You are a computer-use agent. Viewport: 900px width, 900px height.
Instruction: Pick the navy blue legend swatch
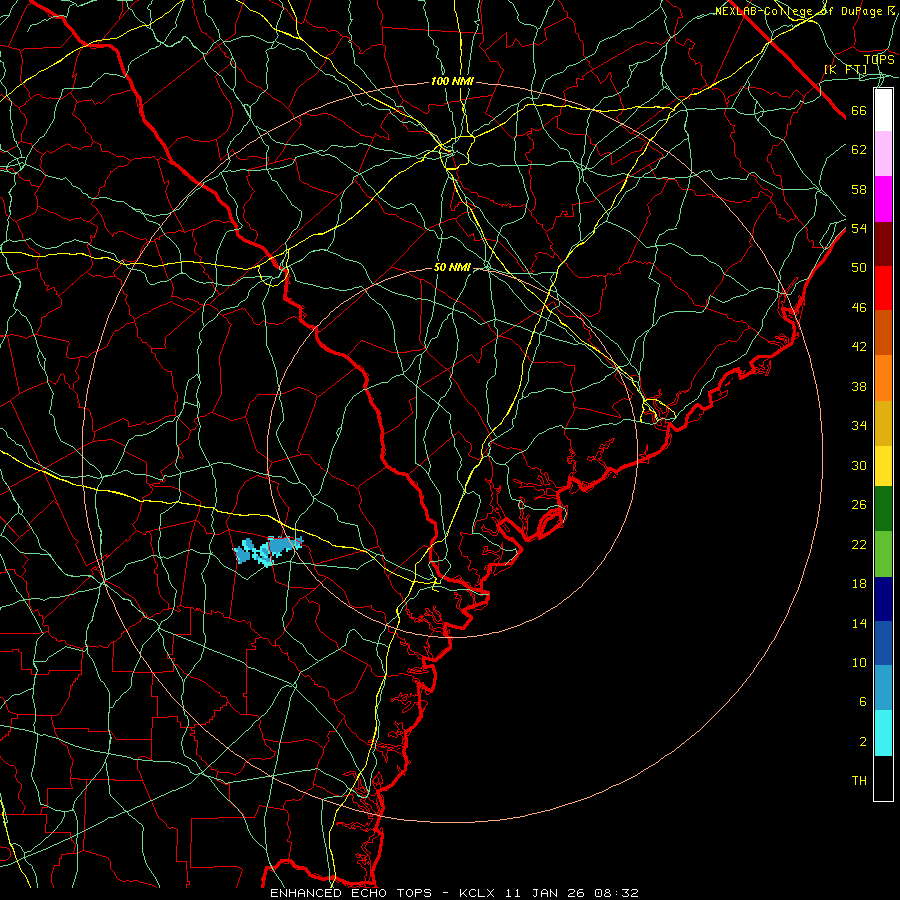click(x=883, y=599)
